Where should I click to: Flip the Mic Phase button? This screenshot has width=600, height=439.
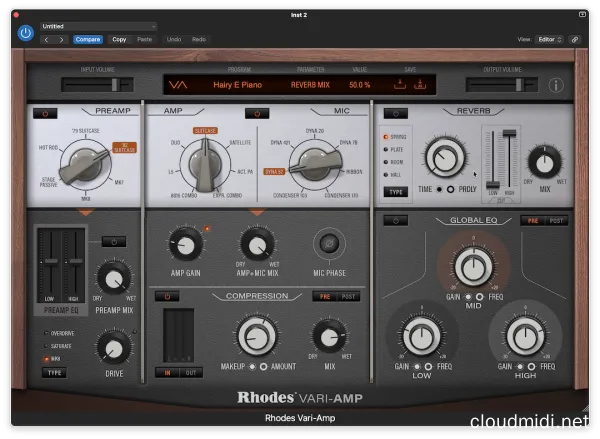(x=329, y=244)
